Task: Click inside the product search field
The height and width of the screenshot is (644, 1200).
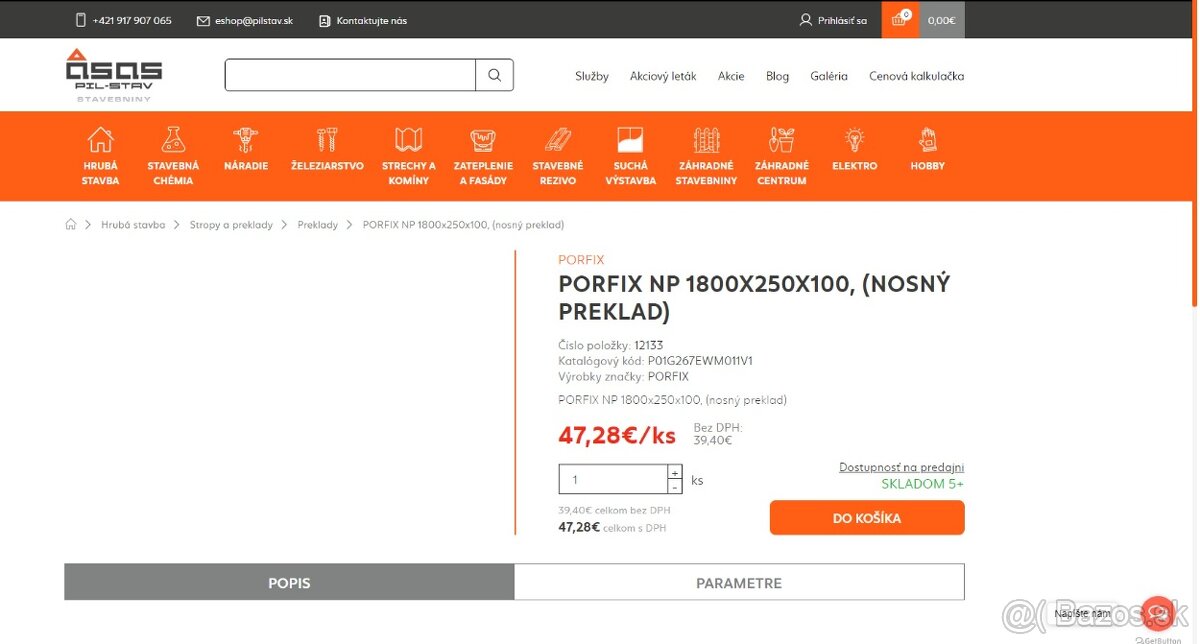Action: (348, 74)
